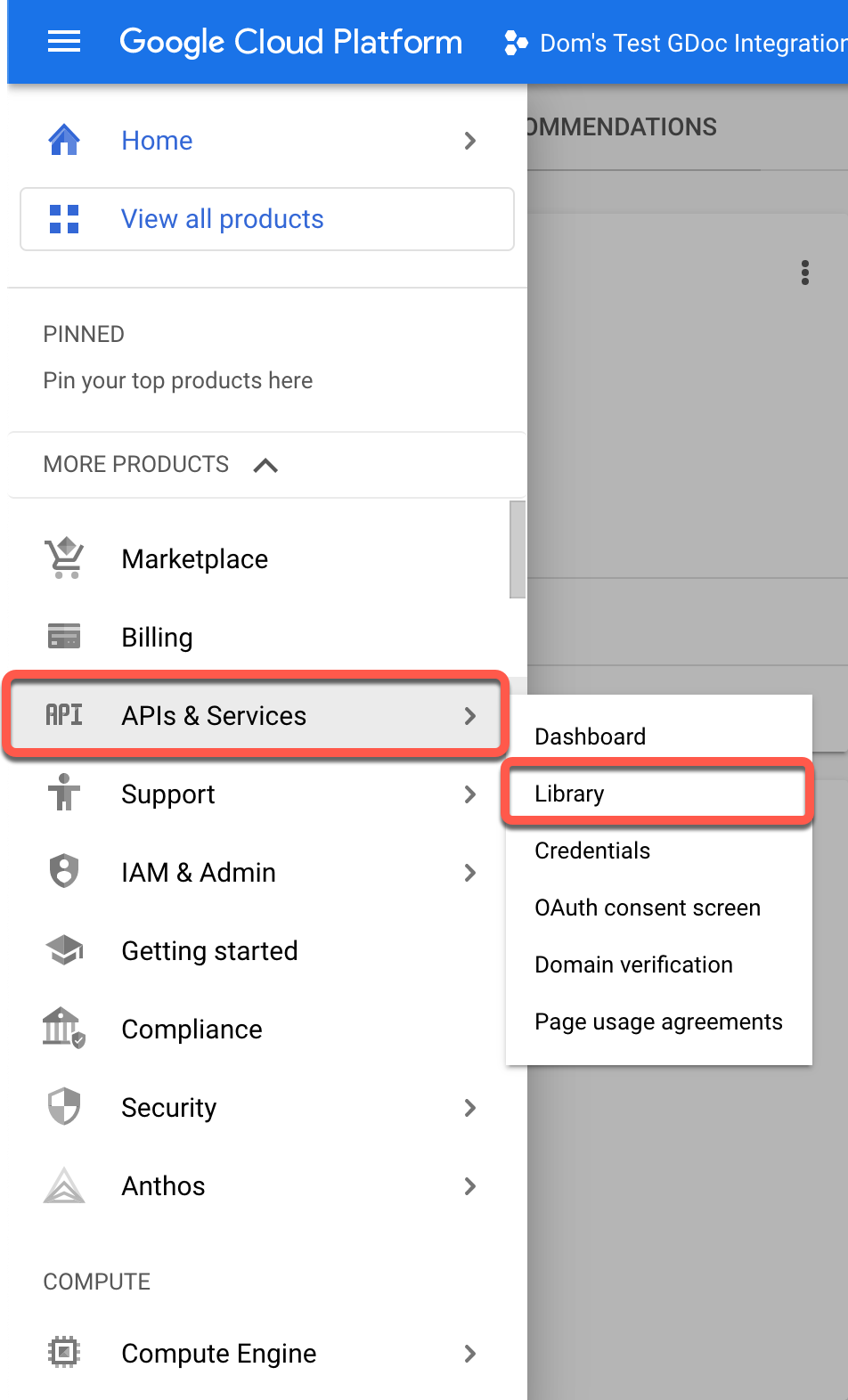Open the three-dot more options menu

(x=805, y=273)
